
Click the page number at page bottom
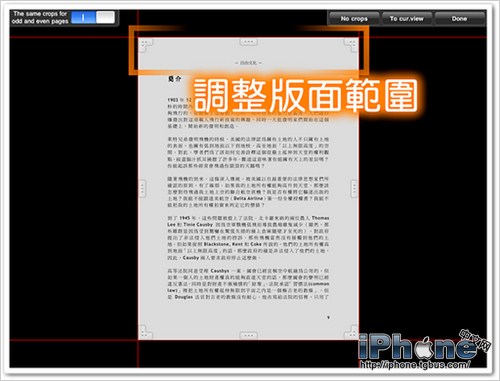(328, 317)
